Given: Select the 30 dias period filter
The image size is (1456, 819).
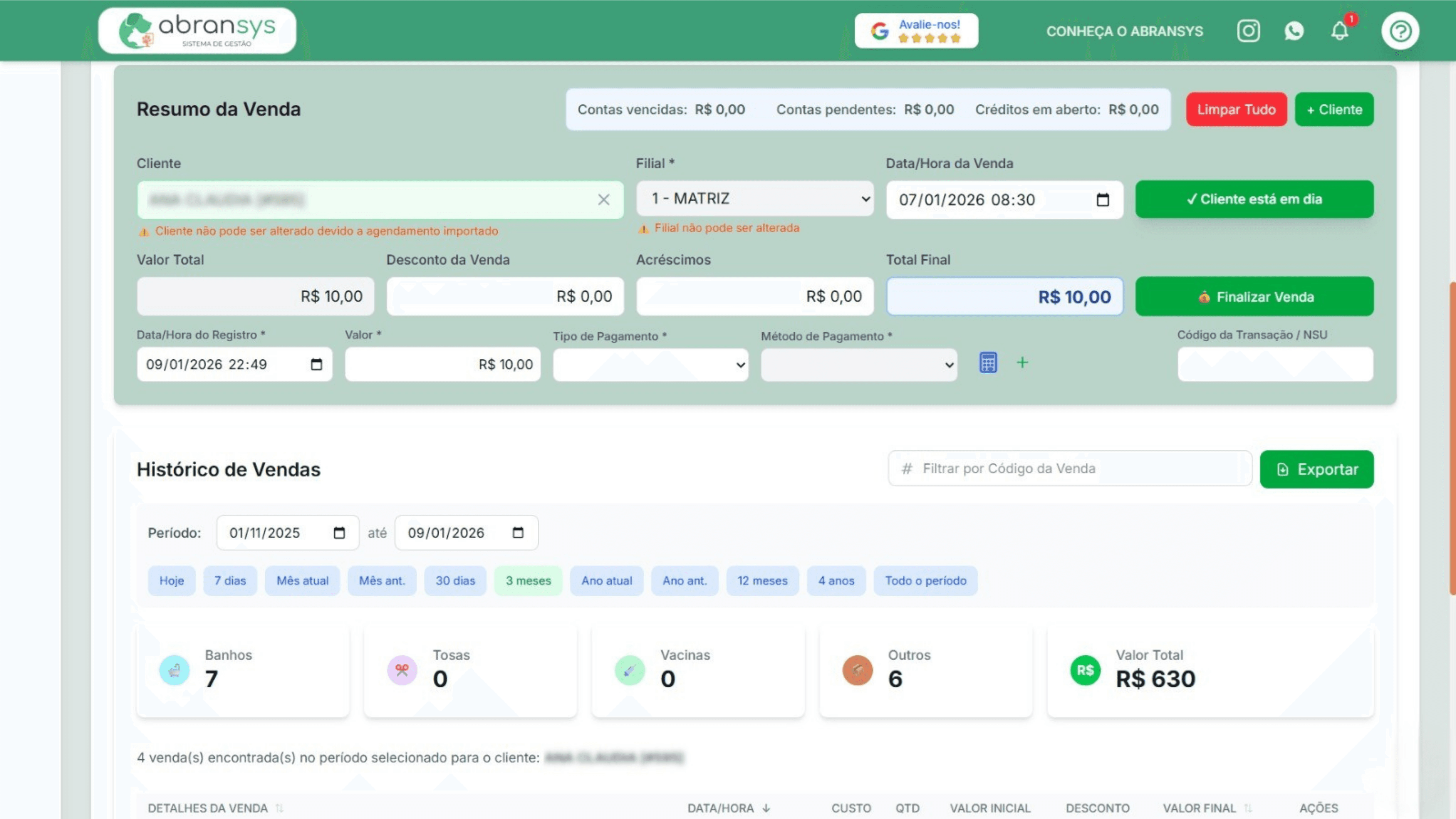Looking at the screenshot, I should tap(455, 581).
